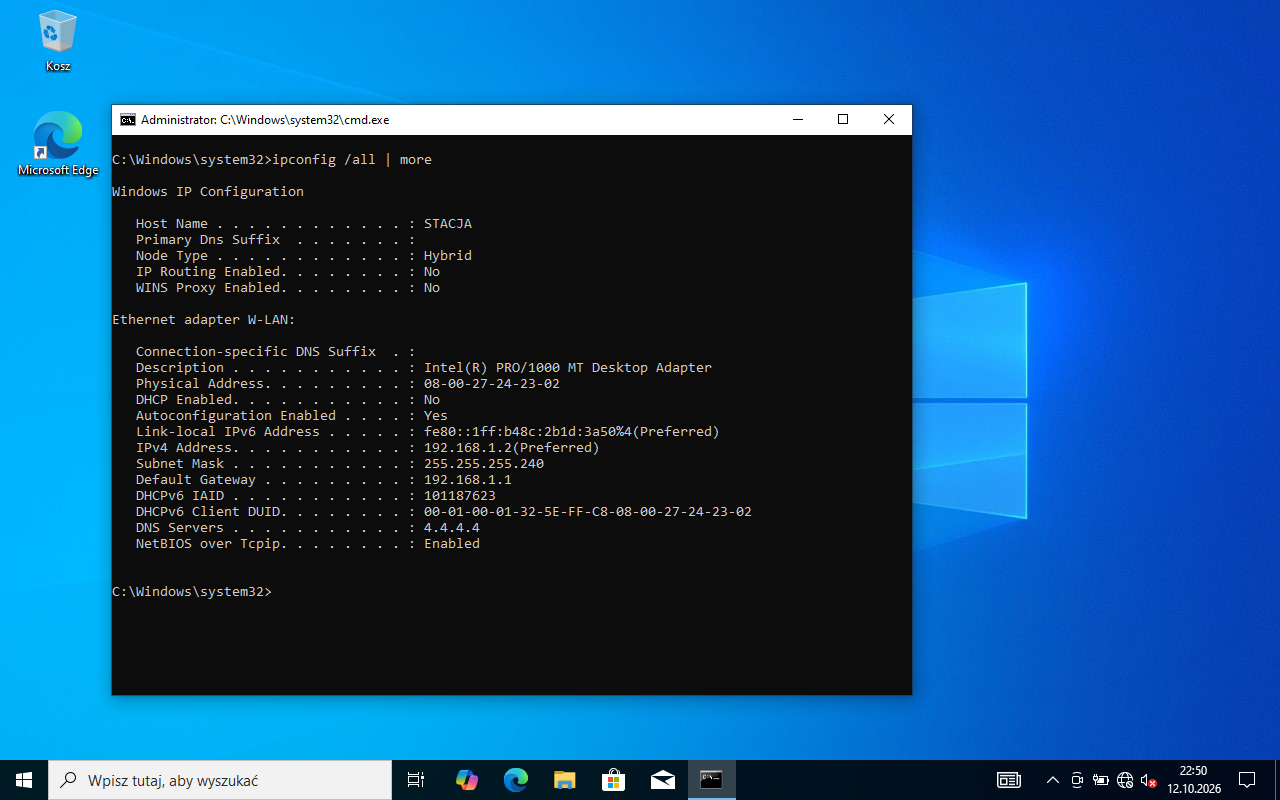The image size is (1280, 800).
Task: Click physical address 08-00-27-24-23-02
Action: click(492, 384)
